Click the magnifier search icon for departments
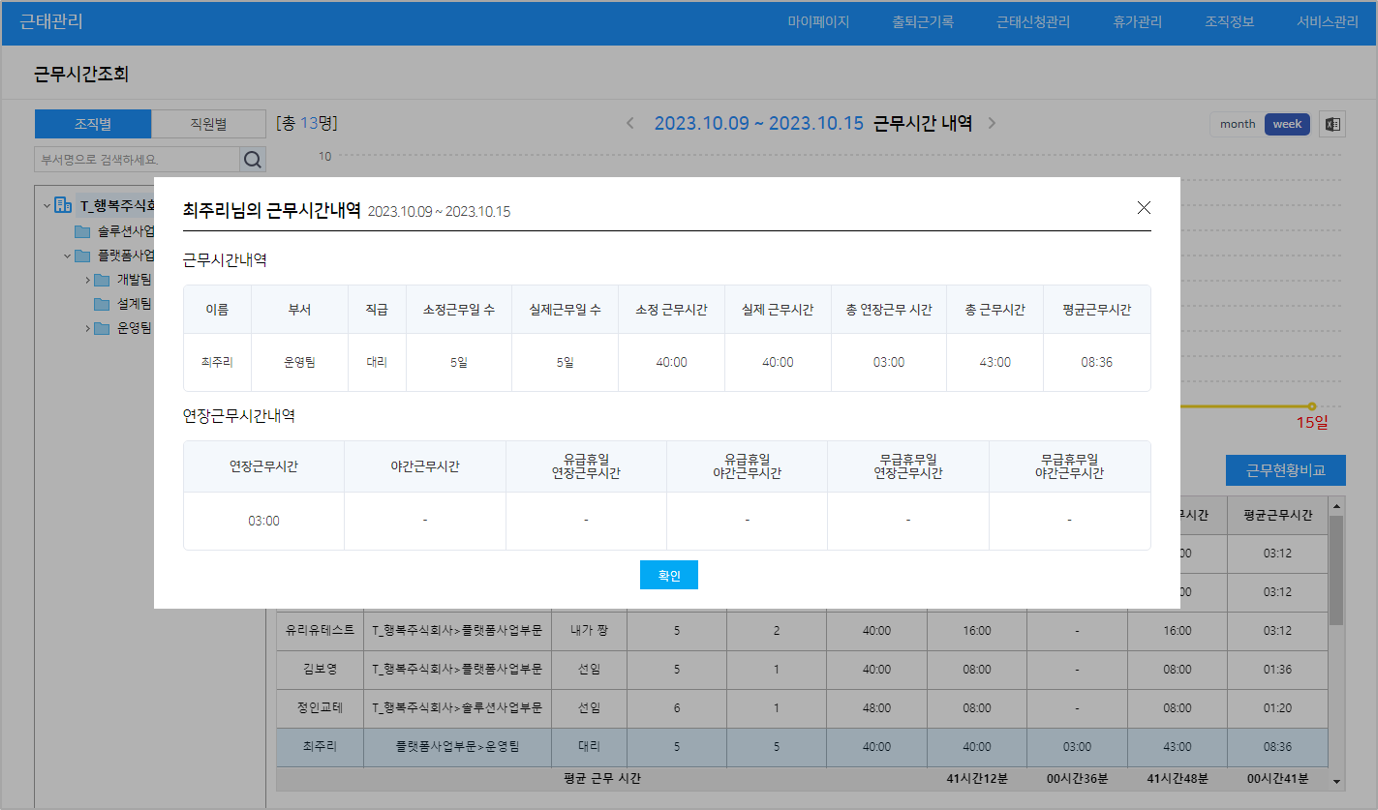Screen dimensions: 1378x810 (253, 159)
